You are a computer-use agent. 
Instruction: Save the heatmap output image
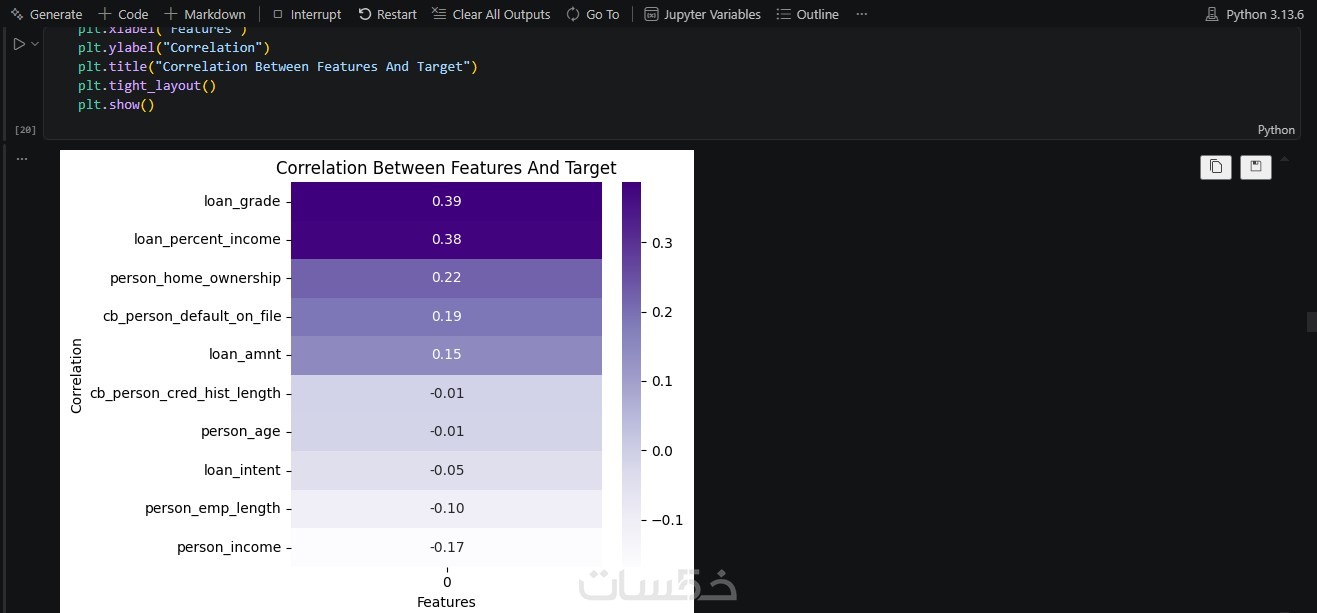click(x=1255, y=167)
